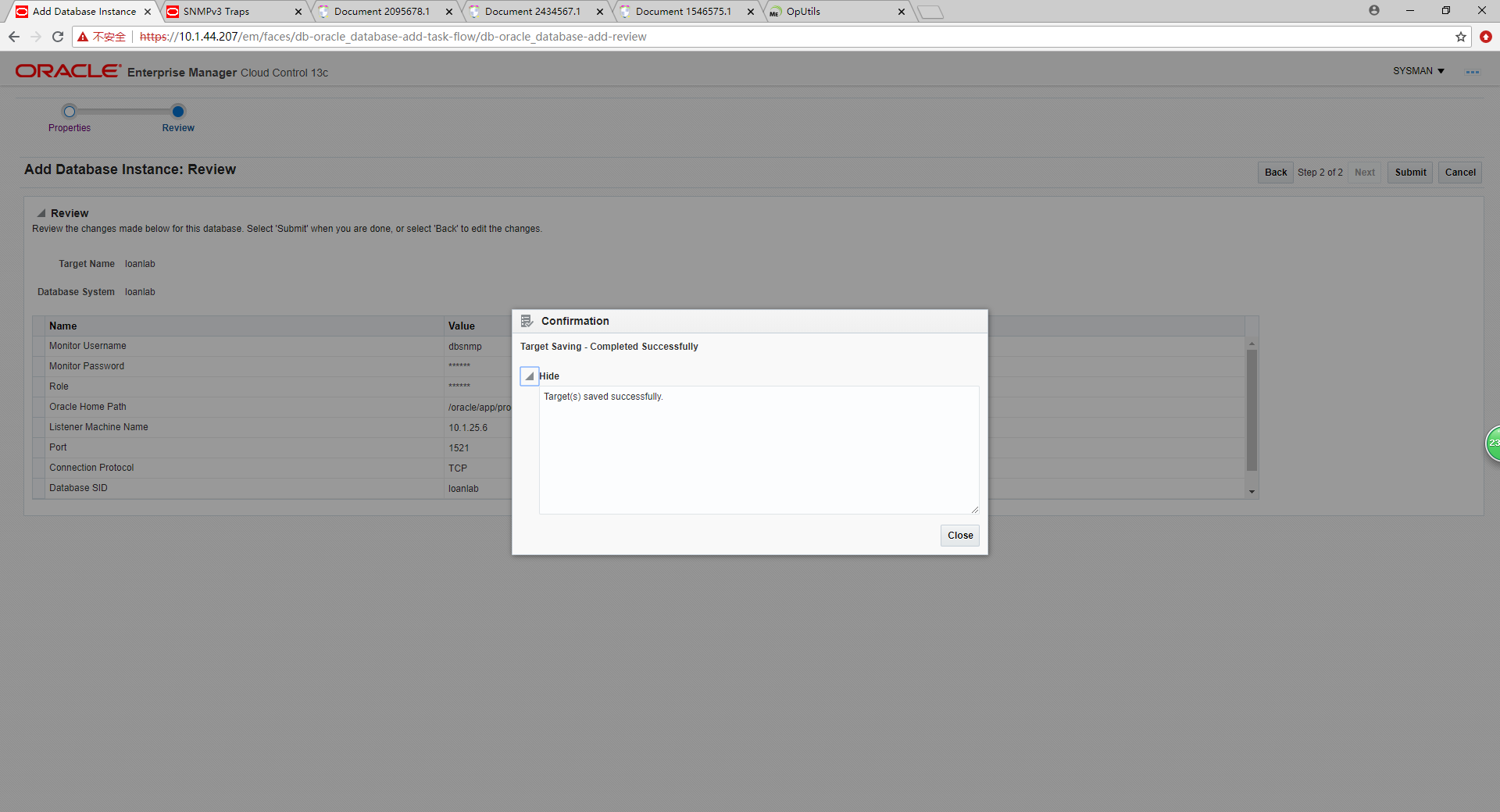
Task: Close the Confirmation dialog
Action: pos(959,536)
